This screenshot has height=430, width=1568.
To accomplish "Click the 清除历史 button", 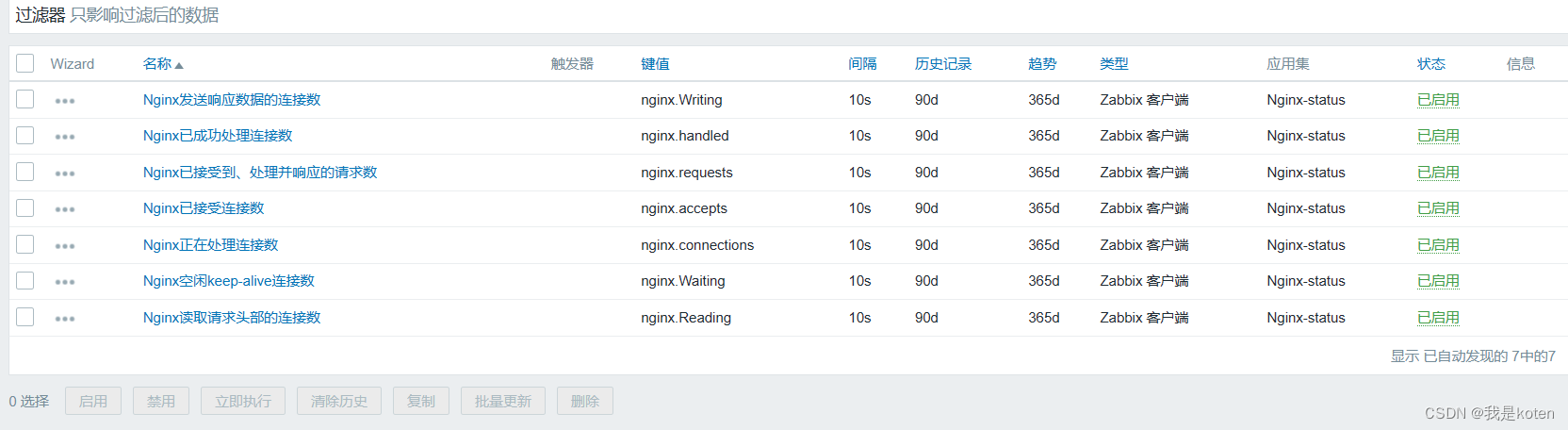I will point(339,401).
